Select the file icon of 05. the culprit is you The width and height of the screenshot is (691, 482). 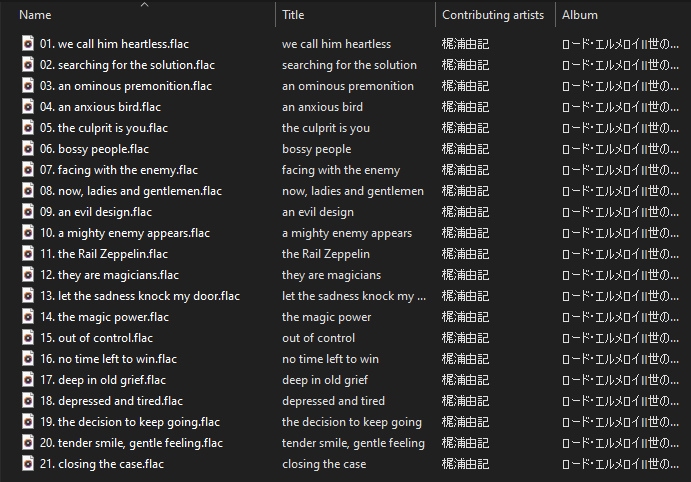(28, 128)
